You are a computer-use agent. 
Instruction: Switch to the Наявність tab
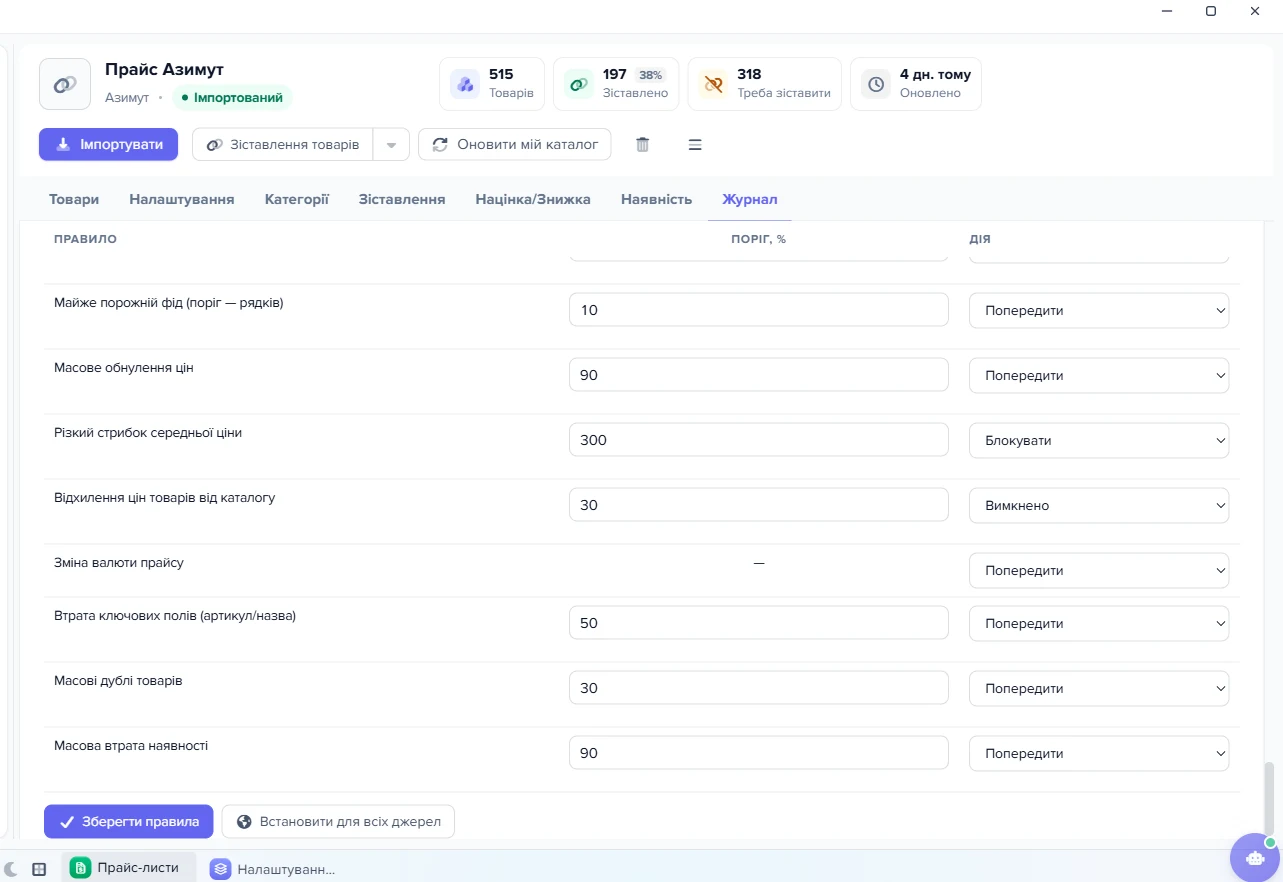click(656, 199)
